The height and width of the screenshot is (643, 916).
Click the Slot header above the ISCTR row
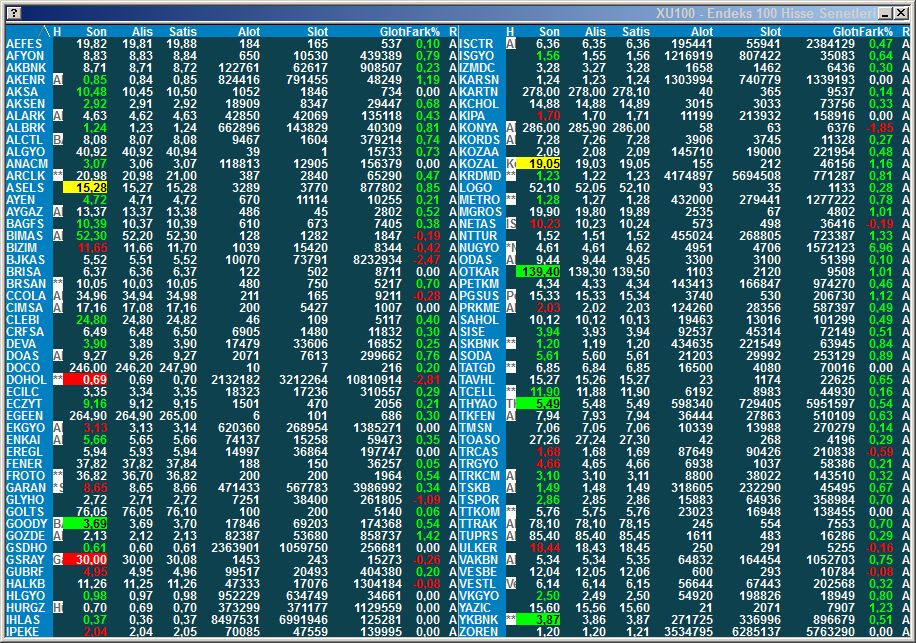tap(770, 32)
